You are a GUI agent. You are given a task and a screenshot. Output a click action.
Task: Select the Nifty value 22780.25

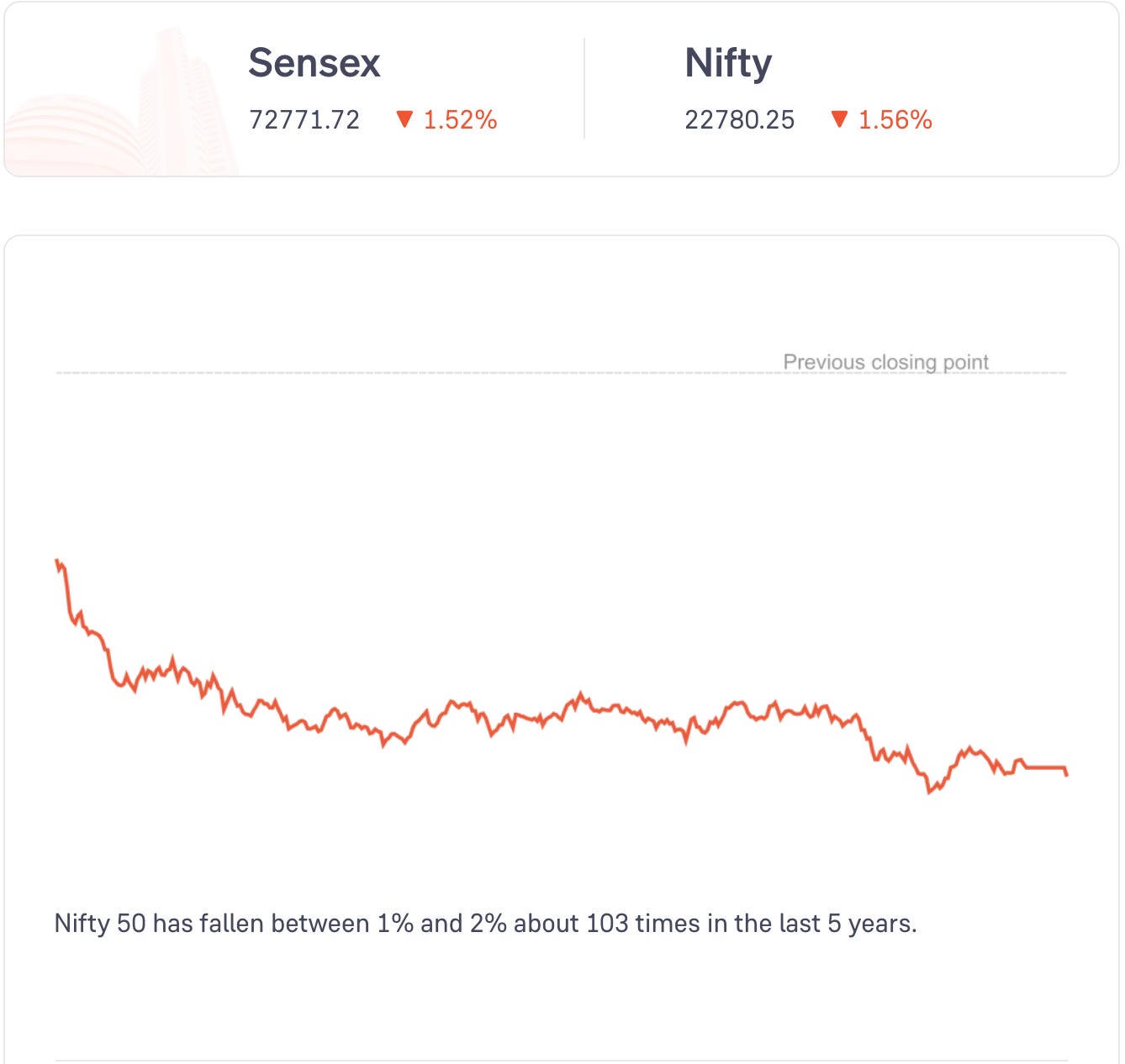(x=739, y=120)
